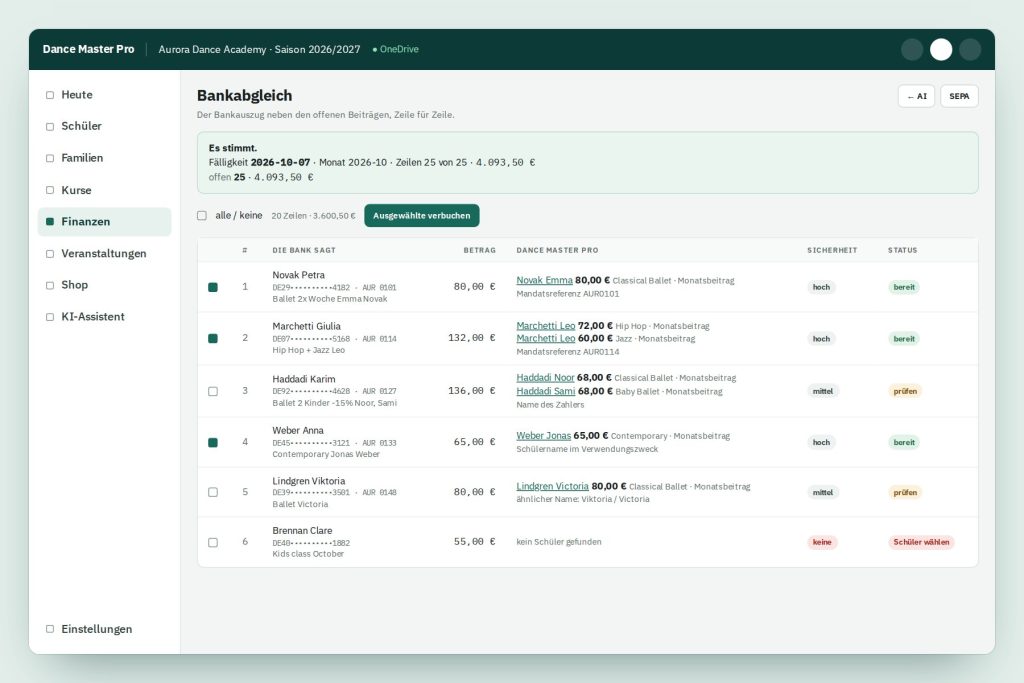Click the 136,00 € amount cell
Screen dimensions: 1024x683
[x=472, y=390]
